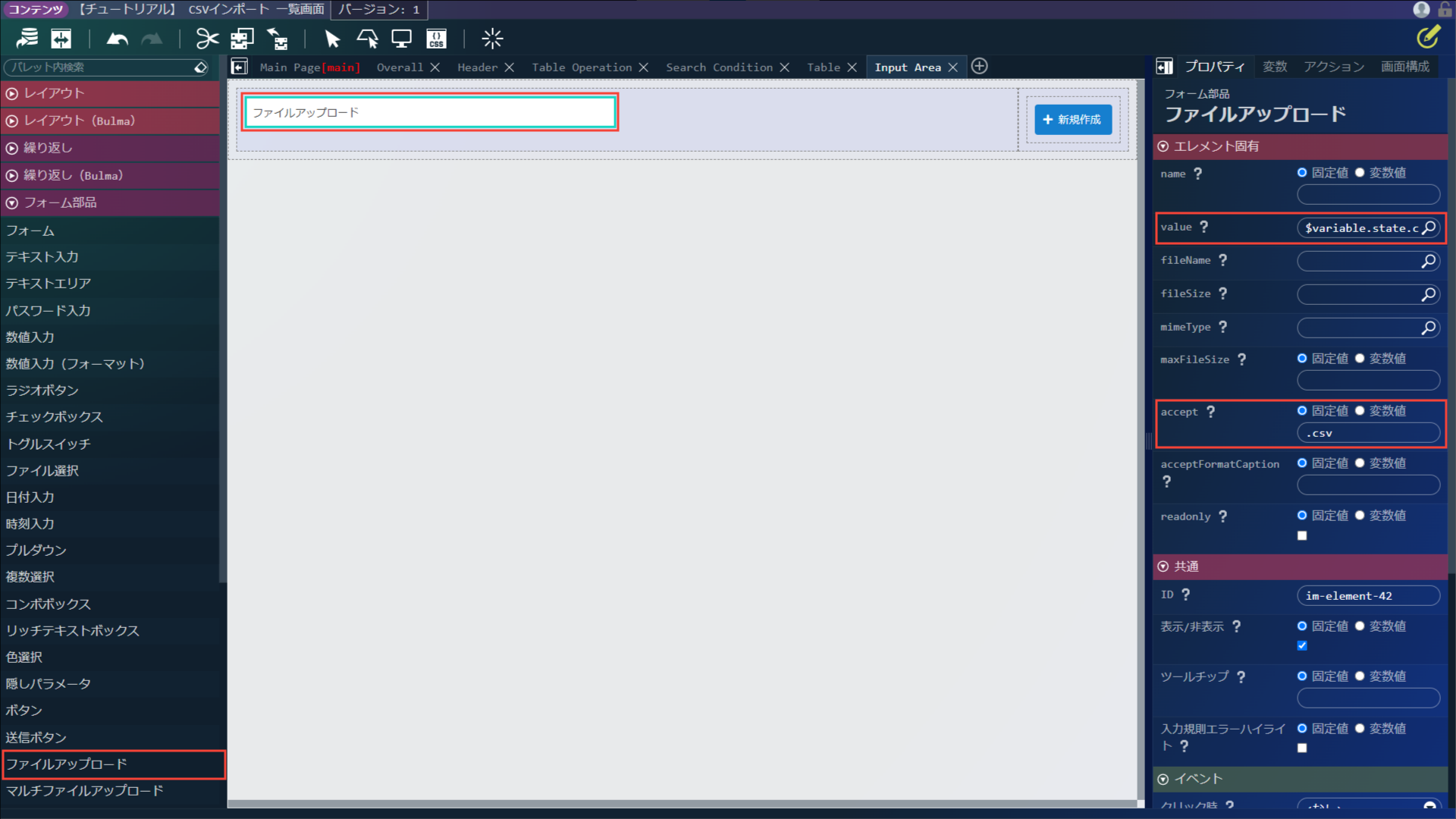Add a new container tab with plus icon
Screen dimensions: 1456x819
point(980,66)
